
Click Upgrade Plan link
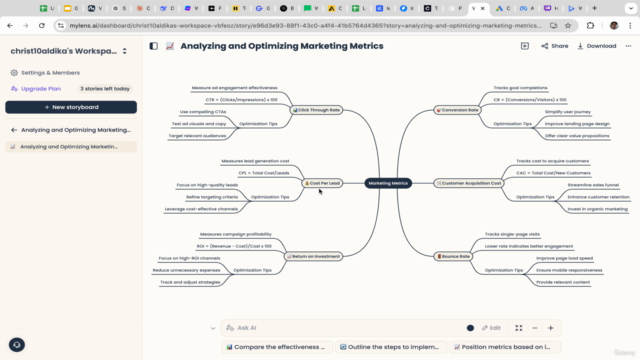[x=36, y=89]
